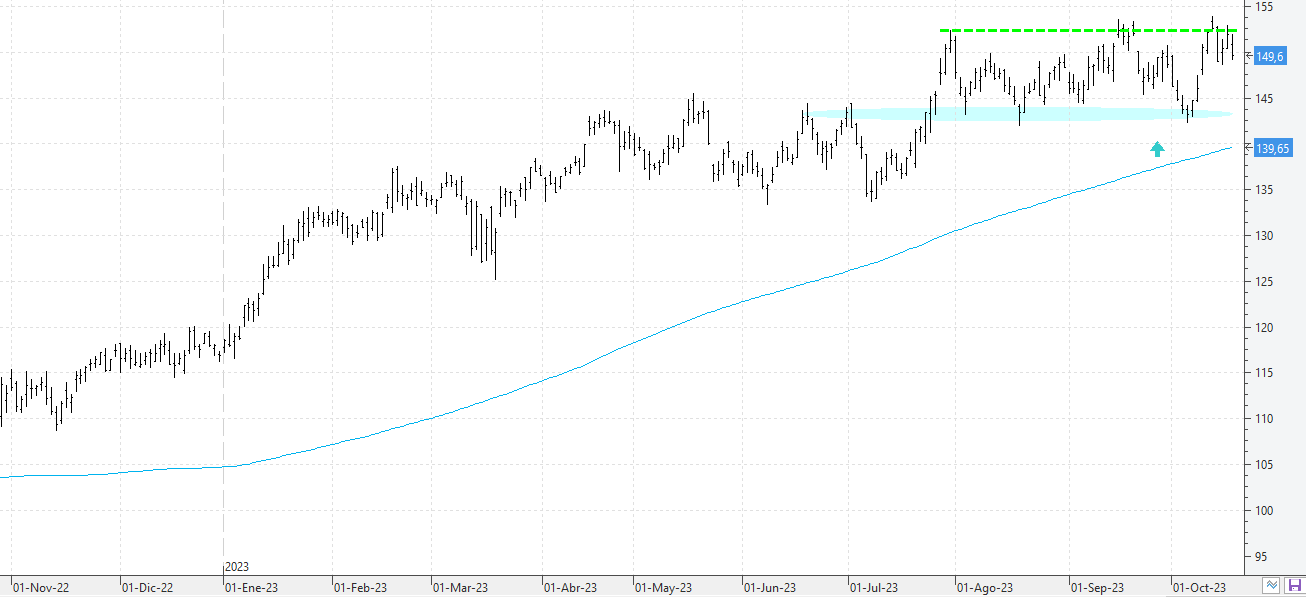Click the blue double-chevron icon beside save
Viewport: 1306px width, 597px height.
coord(1272,586)
